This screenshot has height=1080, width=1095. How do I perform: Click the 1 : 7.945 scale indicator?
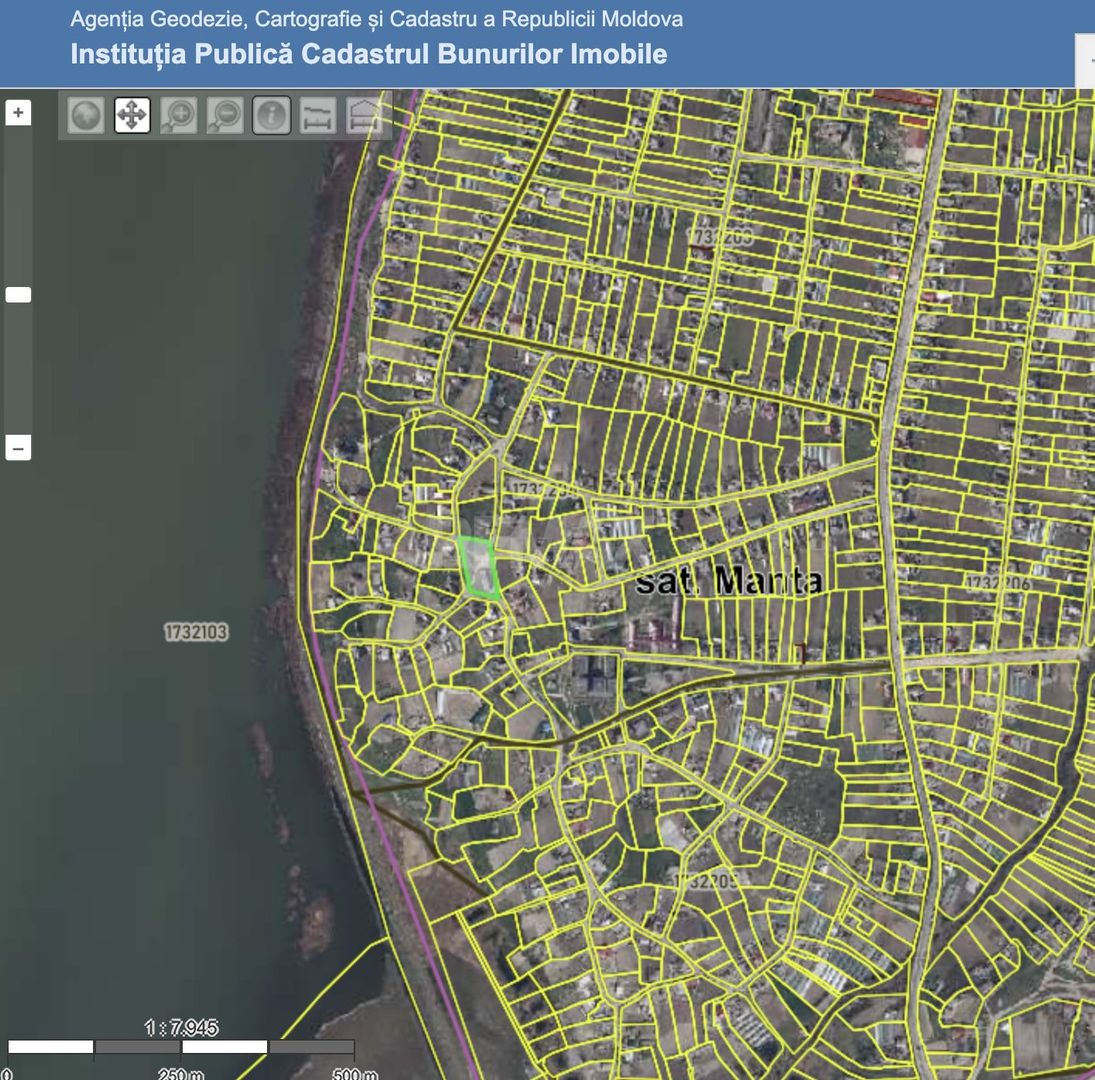pyautogui.click(x=182, y=1028)
